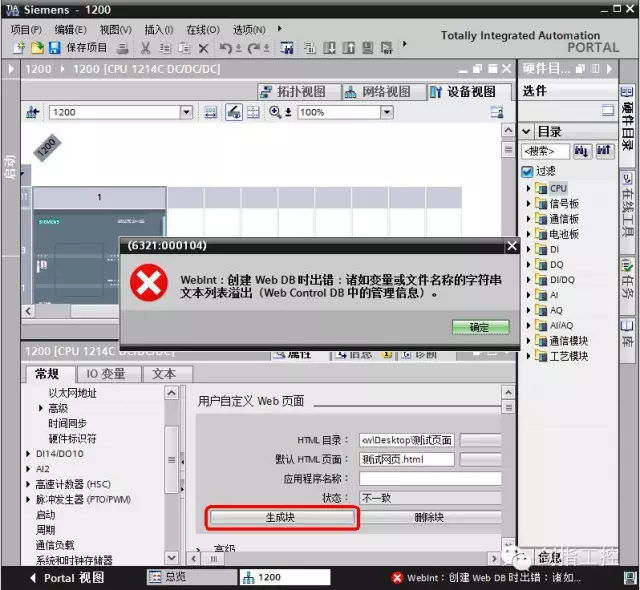
Task: Expand the CPU folder in catalog
Action: pos(529,188)
